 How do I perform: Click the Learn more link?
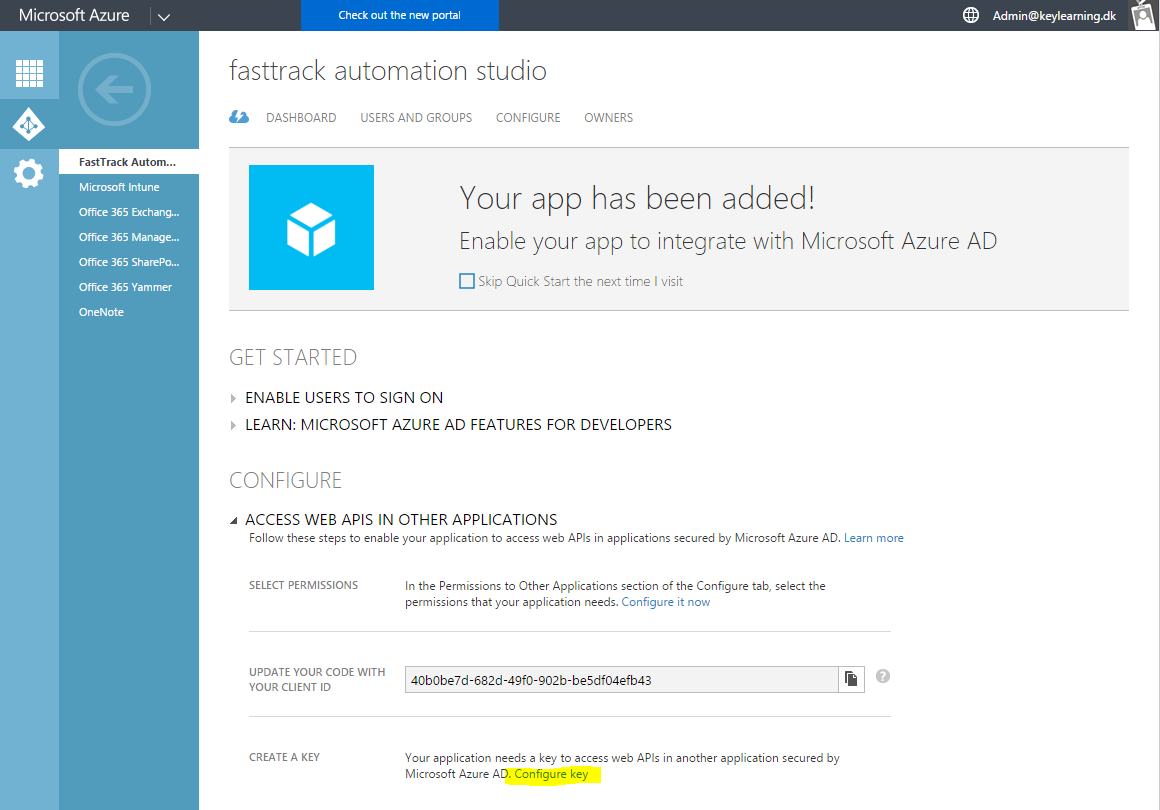coord(874,538)
